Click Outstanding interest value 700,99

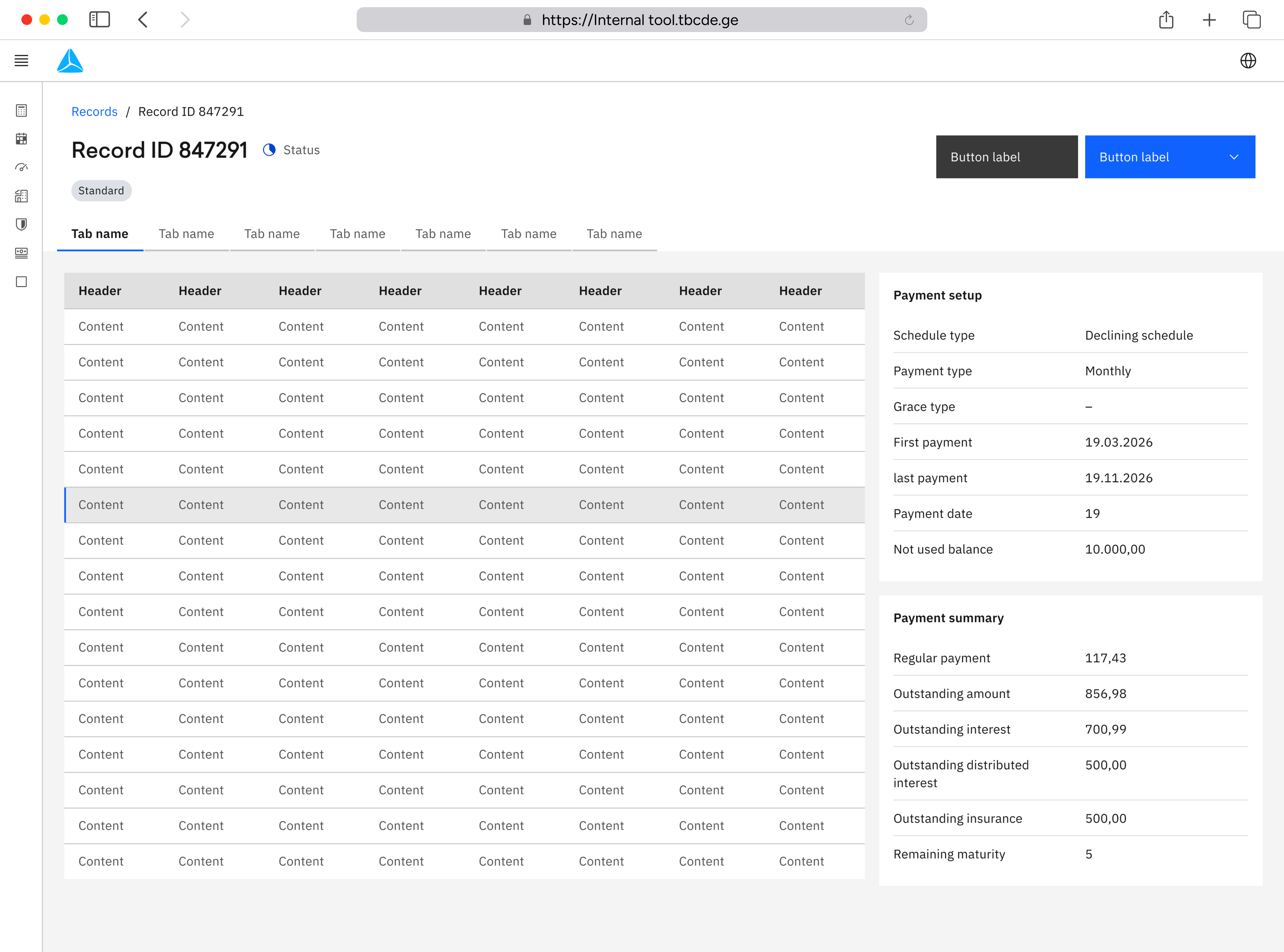[1105, 730]
